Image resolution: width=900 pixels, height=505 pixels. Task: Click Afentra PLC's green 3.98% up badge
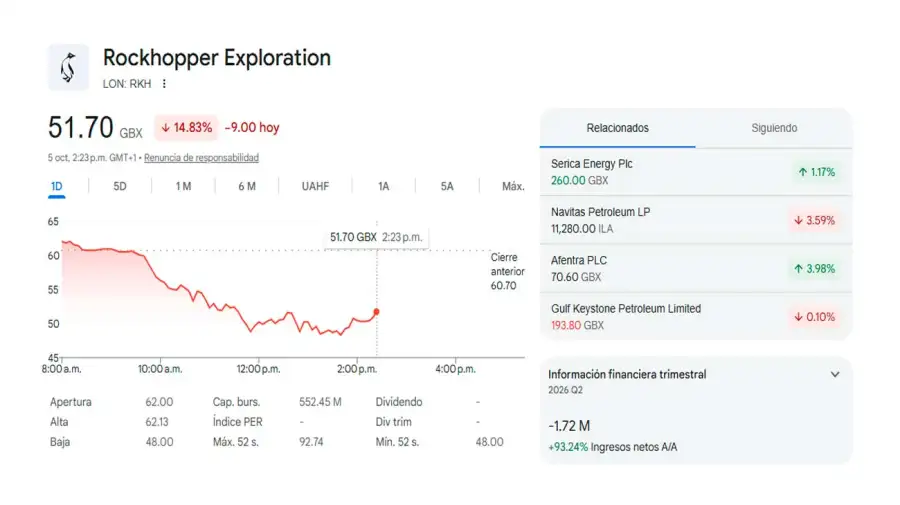click(814, 269)
